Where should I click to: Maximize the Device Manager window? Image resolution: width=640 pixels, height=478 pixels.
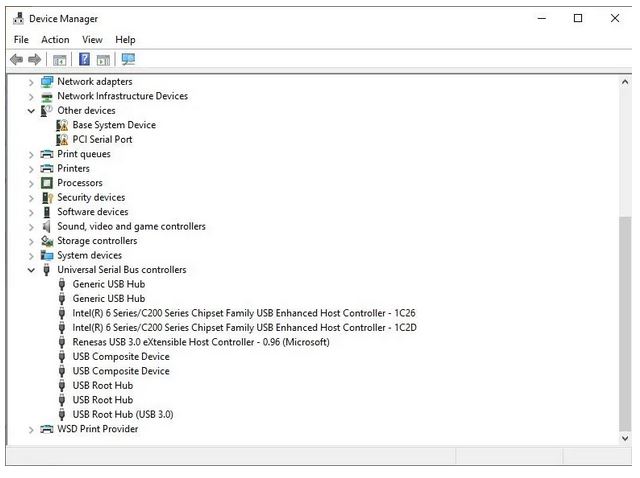coord(578,18)
